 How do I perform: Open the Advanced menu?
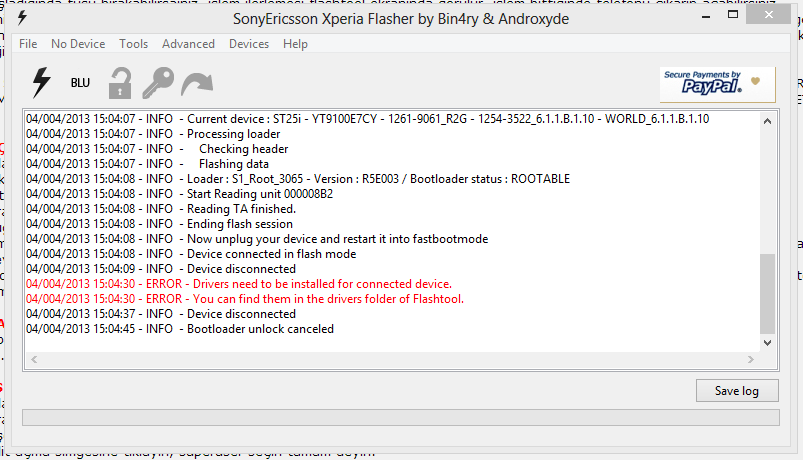pos(188,44)
